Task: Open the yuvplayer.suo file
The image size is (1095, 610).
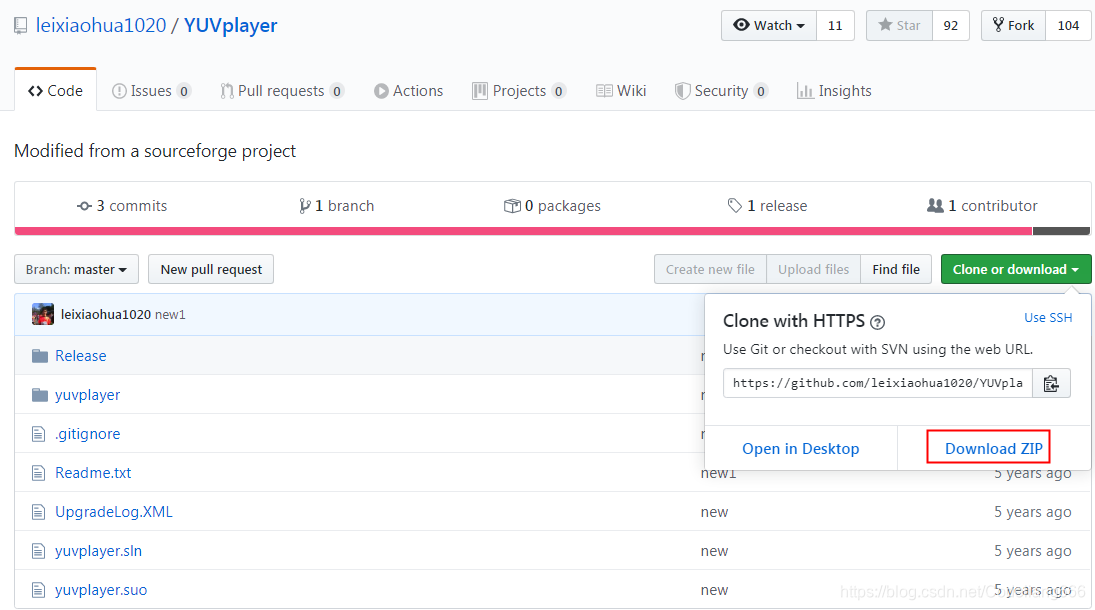Action: coord(101,590)
